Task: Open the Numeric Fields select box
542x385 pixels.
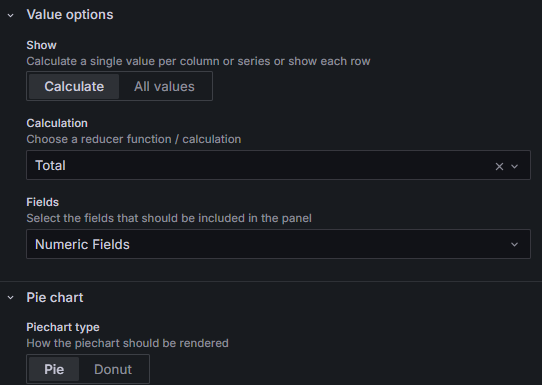Action: click(x=278, y=244)
